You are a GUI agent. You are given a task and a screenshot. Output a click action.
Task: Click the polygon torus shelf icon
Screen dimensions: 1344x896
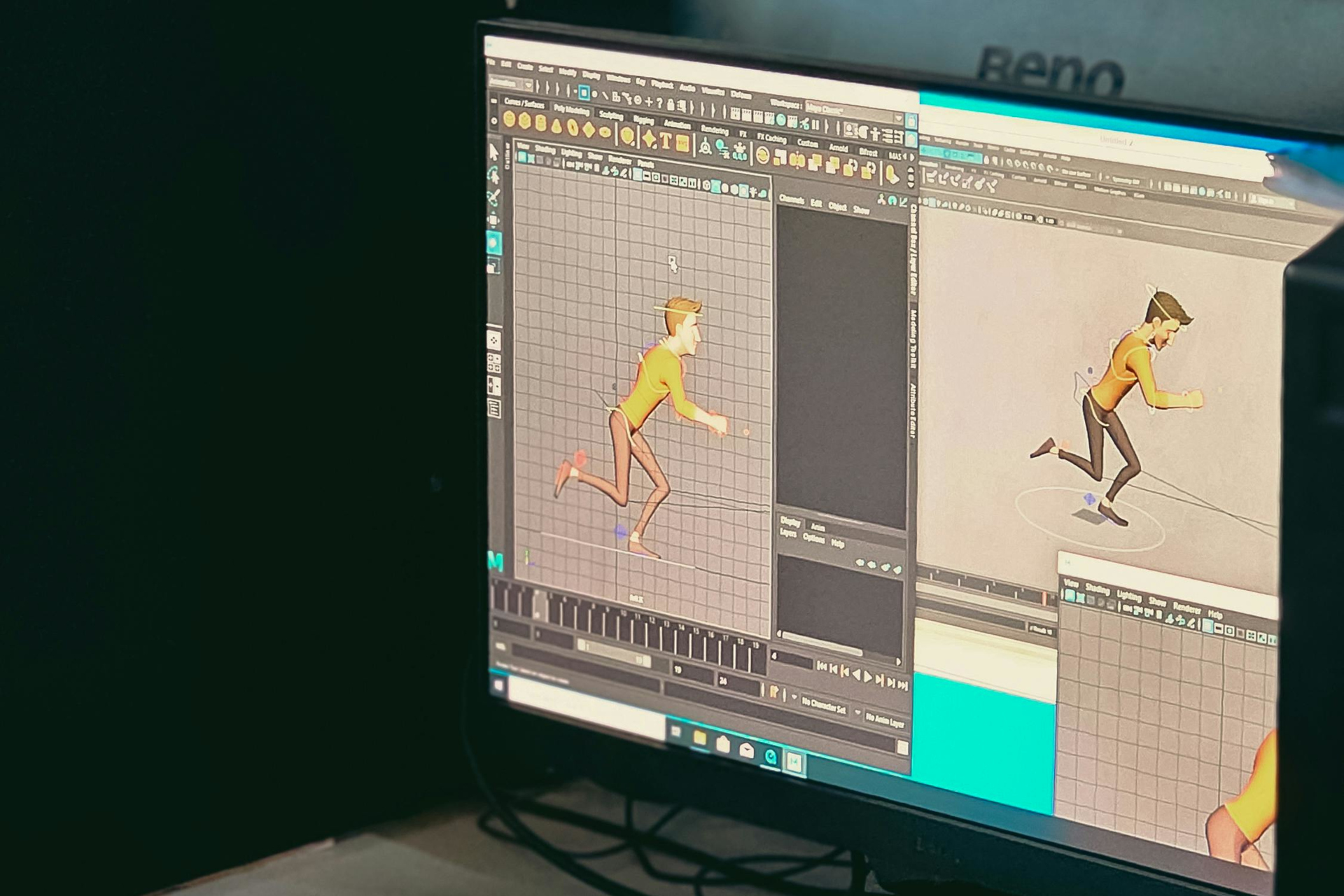(x=573, y=128)
